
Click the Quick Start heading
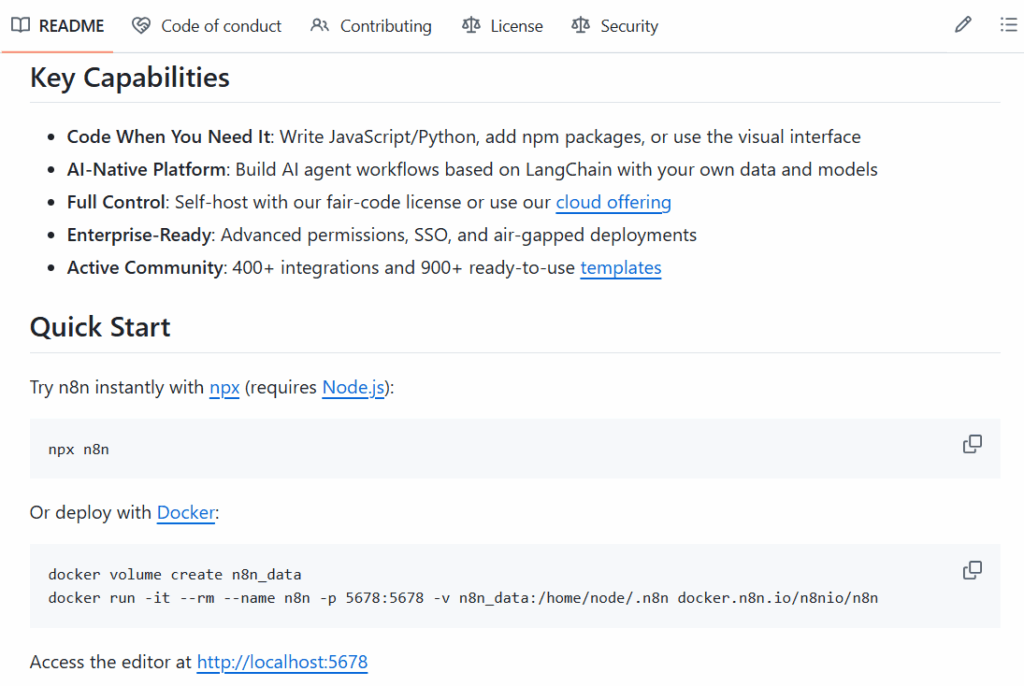100,327
